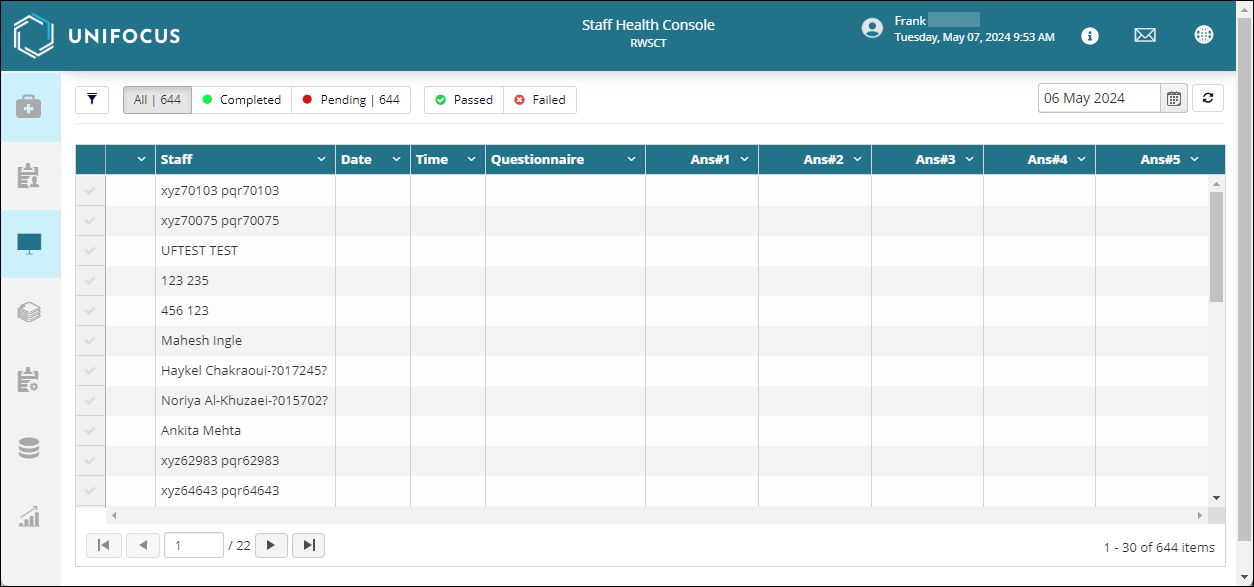This screenshot has height=587, width=1254.
Task: Open the Ans#3 column dropdown
Action: 968,158
